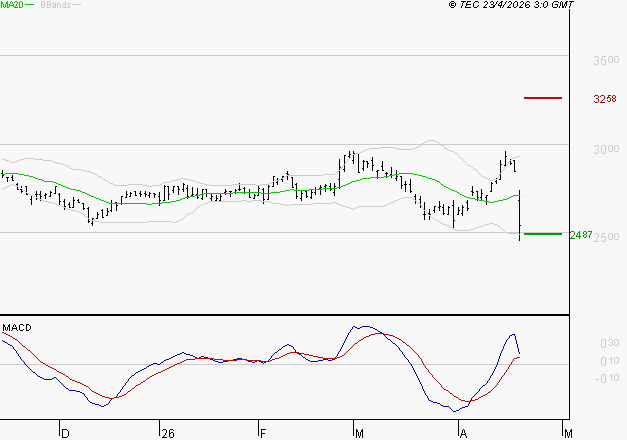This screenshot has height=440, width=627.
Task: Click the 030 MACD axis label
Action: tap(609, 343)
